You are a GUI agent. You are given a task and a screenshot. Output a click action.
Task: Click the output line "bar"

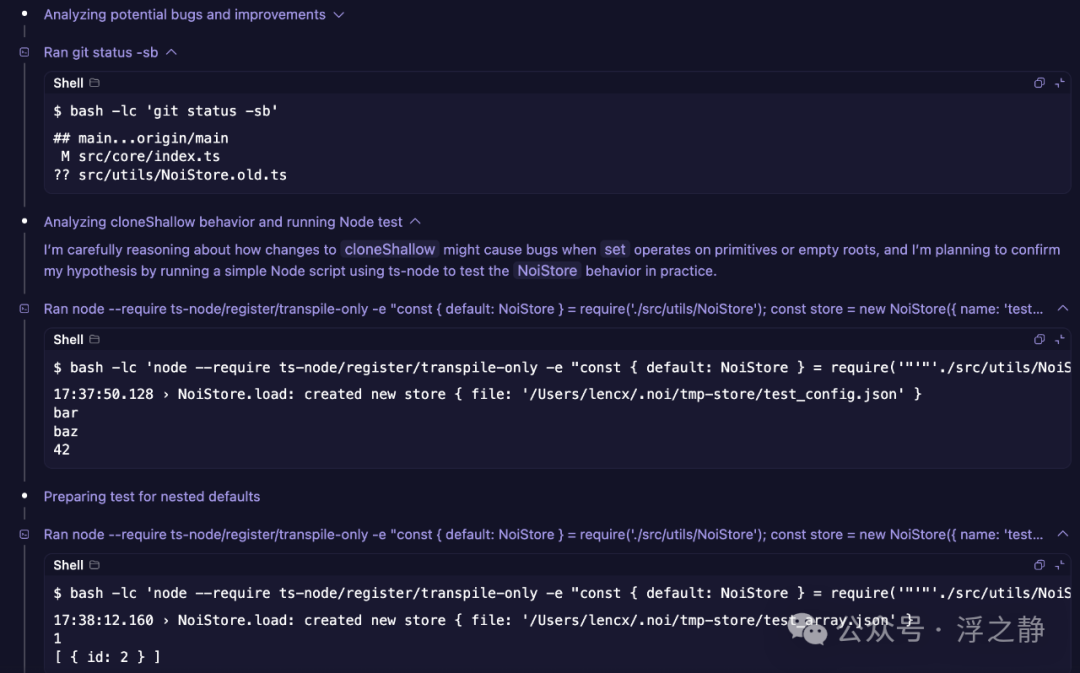pyautogui.click(x=65, y=413)
